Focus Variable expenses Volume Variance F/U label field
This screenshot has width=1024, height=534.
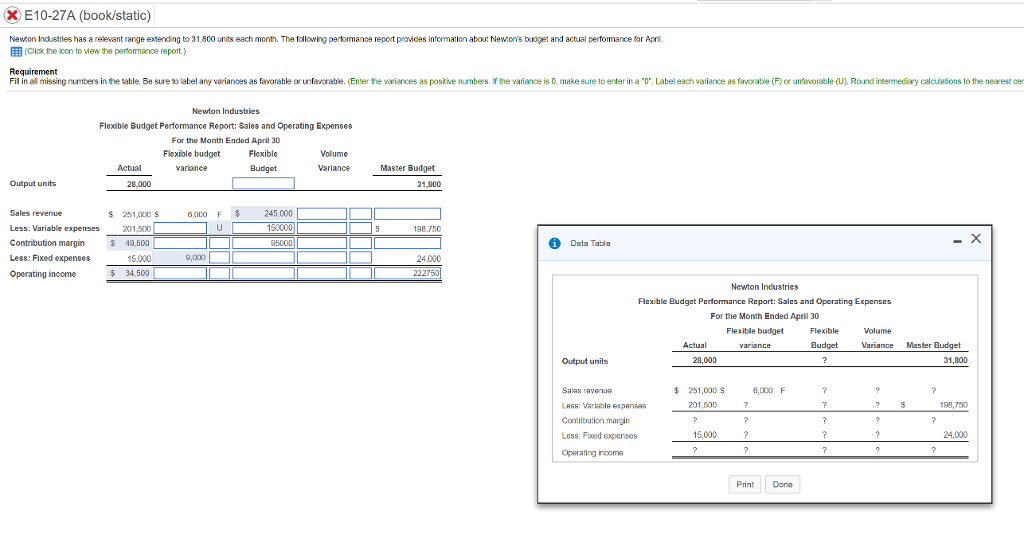point(360,228)
